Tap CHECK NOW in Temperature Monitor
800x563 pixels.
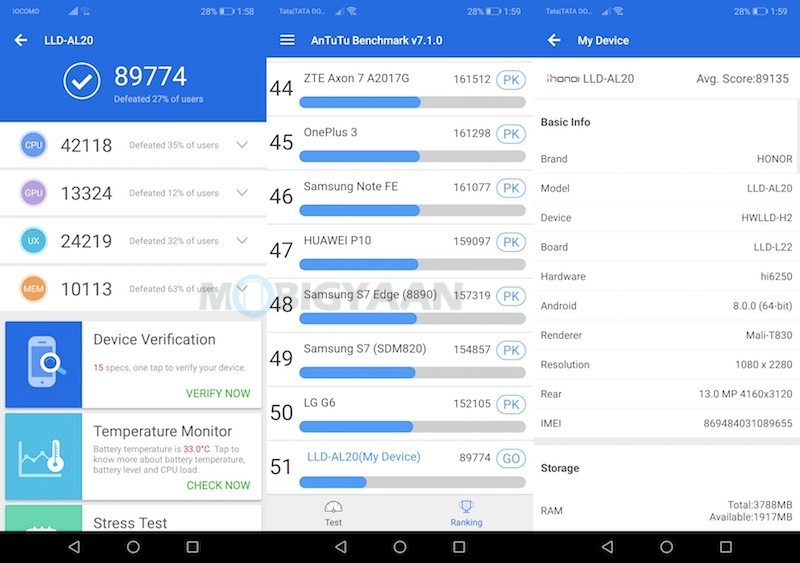click(x=218, y=485)
